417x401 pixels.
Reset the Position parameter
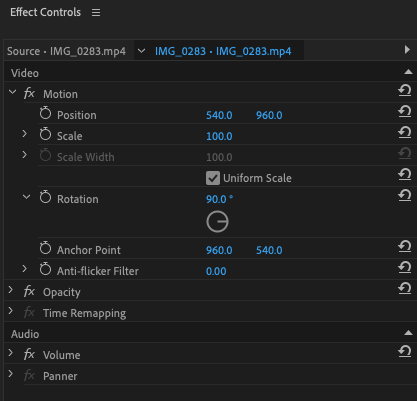(405, 111)
